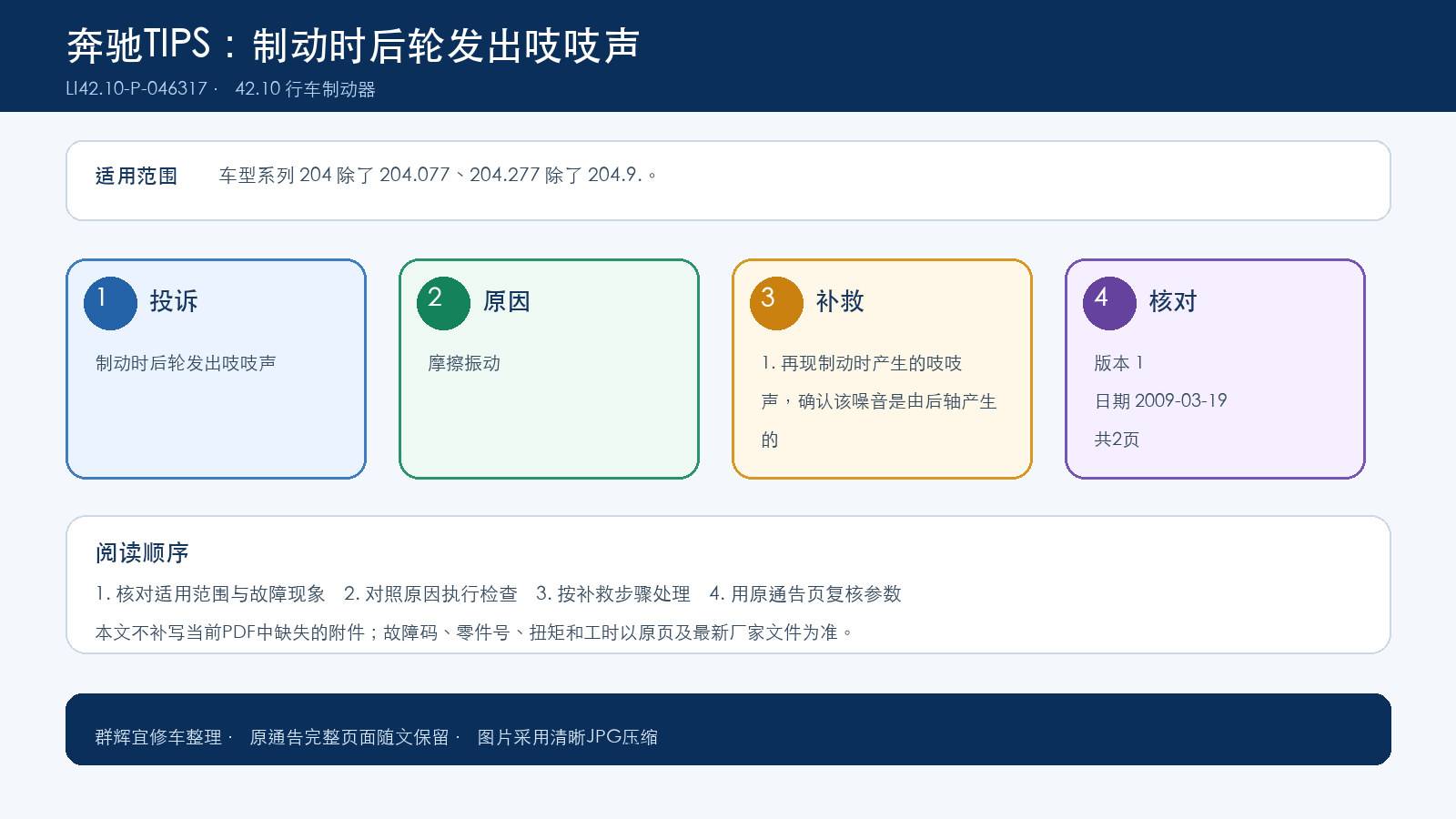Click step 3. 按补救步骤处理
Screen dimensions: 1456x819
(x=613, y=594)
